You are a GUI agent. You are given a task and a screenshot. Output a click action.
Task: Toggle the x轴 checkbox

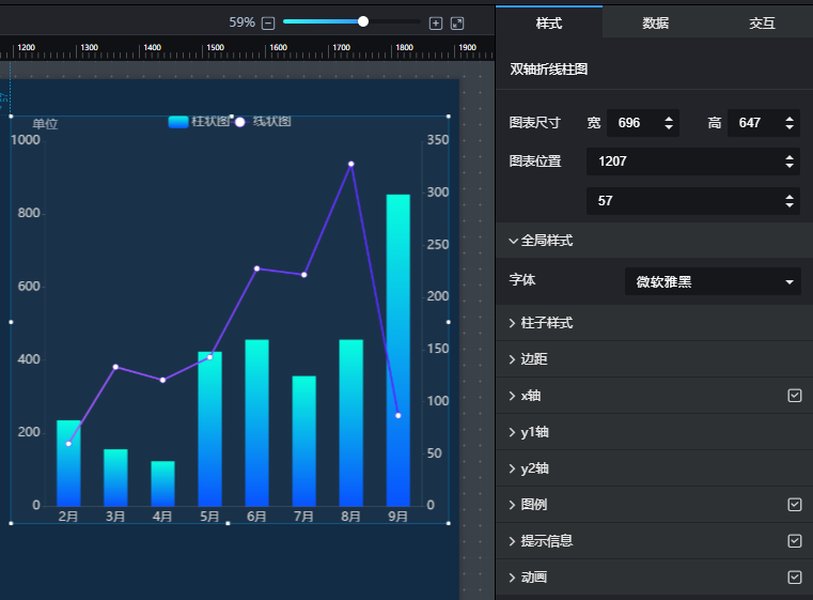click(794, 396)
